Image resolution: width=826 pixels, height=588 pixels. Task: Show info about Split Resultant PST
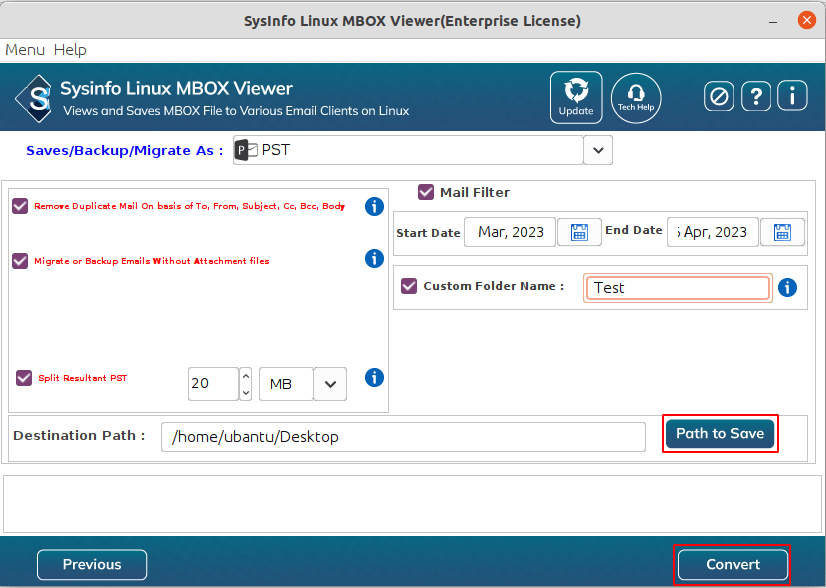[374, 378]
